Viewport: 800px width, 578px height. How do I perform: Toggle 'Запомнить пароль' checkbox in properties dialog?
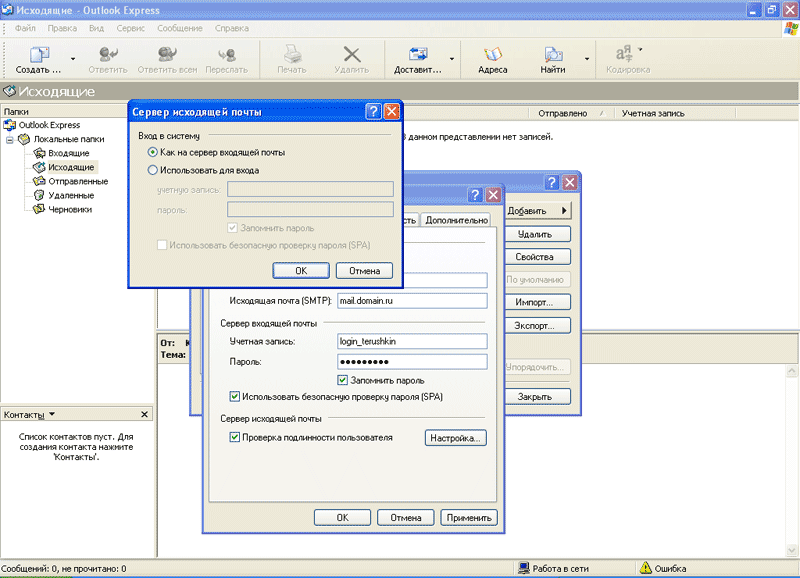click(x=342, y=380)
